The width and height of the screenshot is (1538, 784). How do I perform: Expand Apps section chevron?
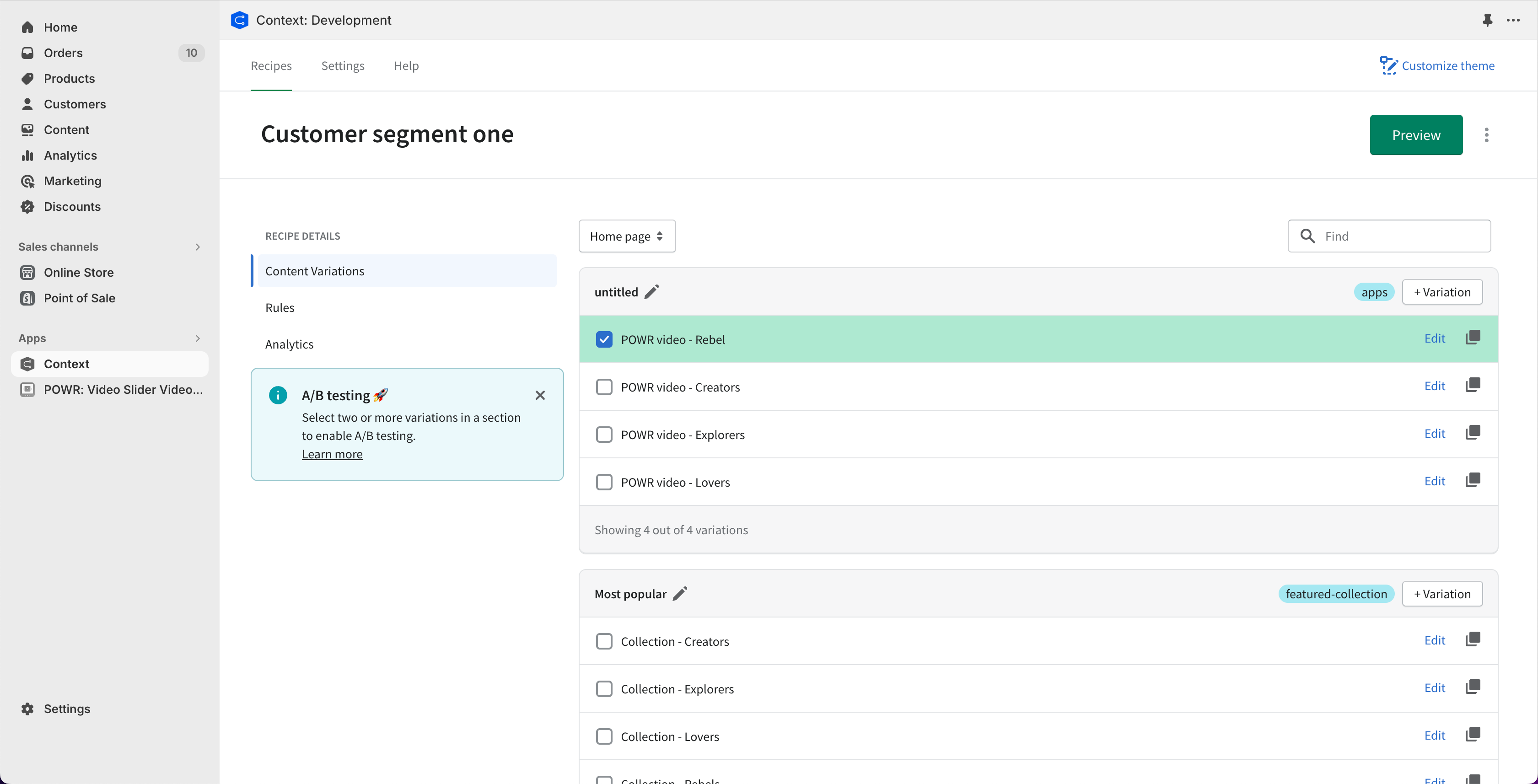point(198,338)
